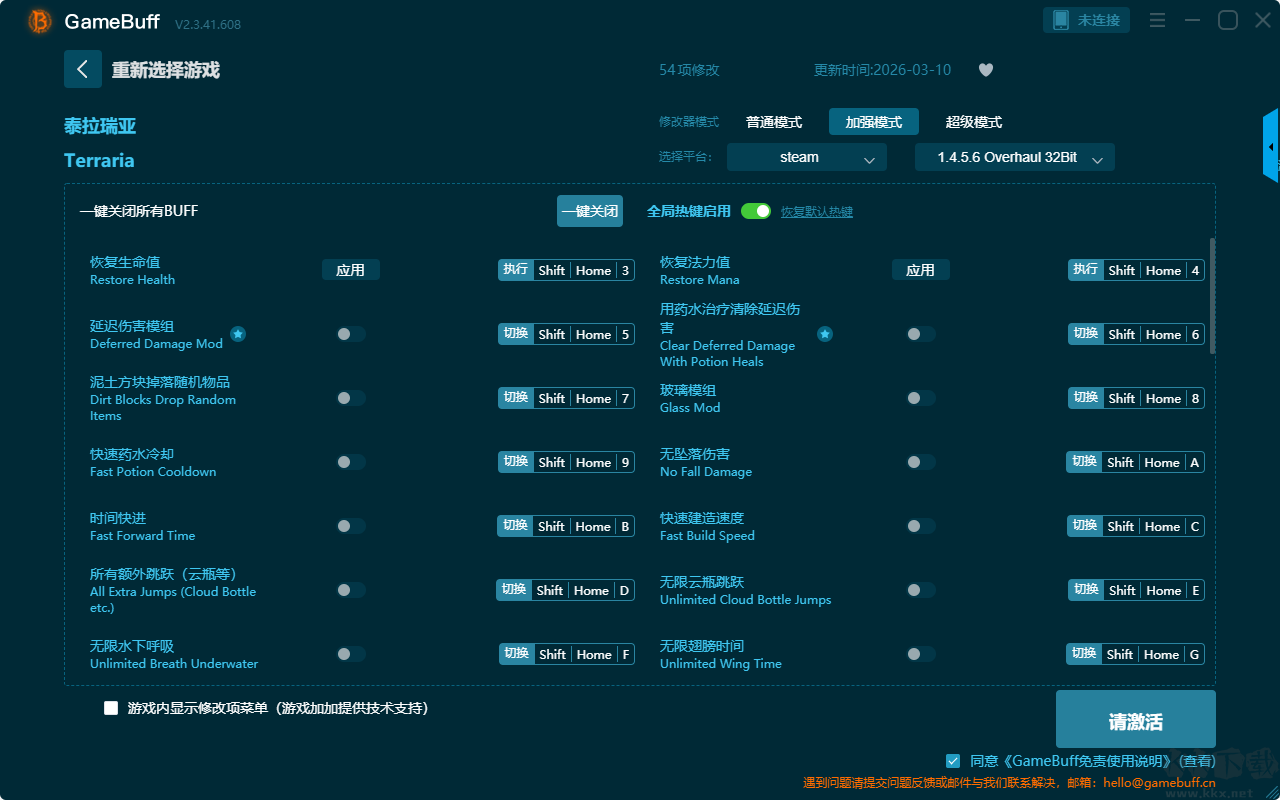Viewport: 1280px width, 800px height.
Task: Click 未连接 not-connected status button
Action: click(1087, 20)
